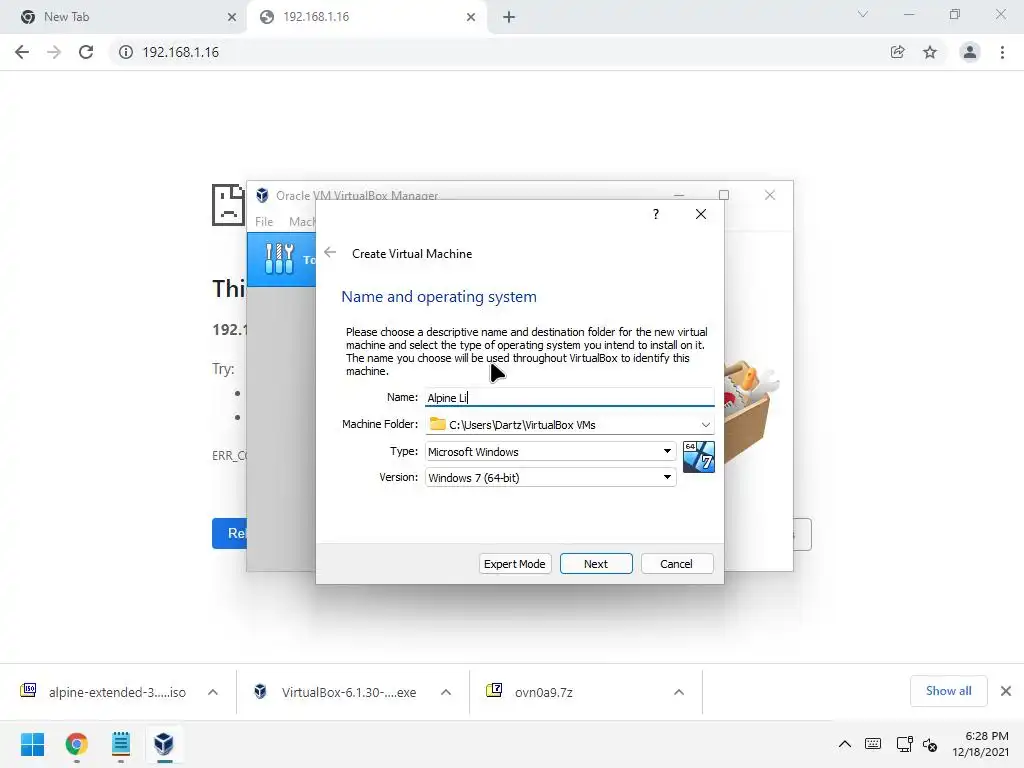Click the Notepad taskbar icon
1024x768 pixels.
coord(121,744)
